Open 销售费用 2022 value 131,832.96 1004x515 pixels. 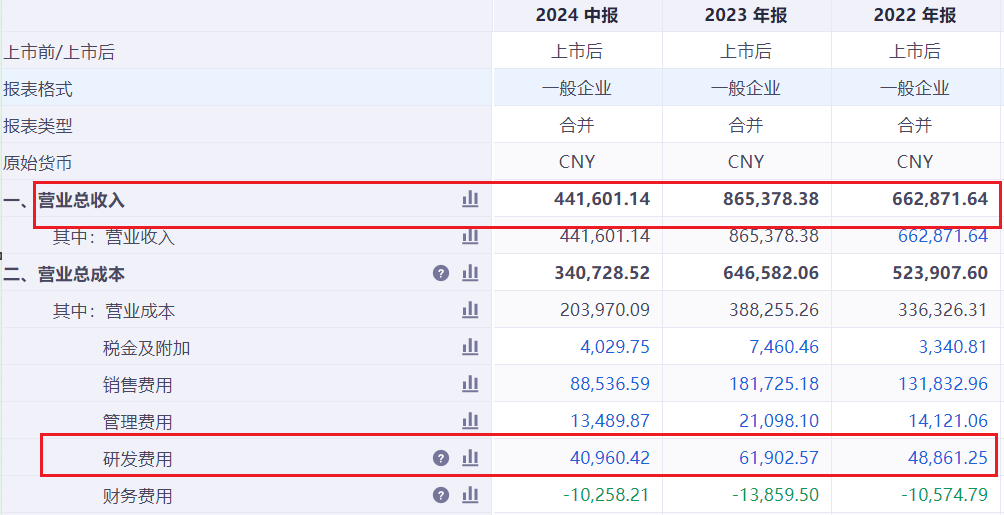(x=943, y=384)
